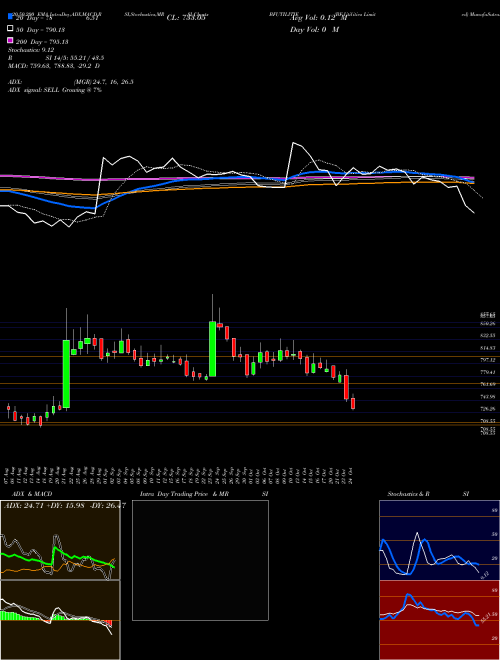Click the 779.41 price level label

pyautogui.click(x=488, y=372)
